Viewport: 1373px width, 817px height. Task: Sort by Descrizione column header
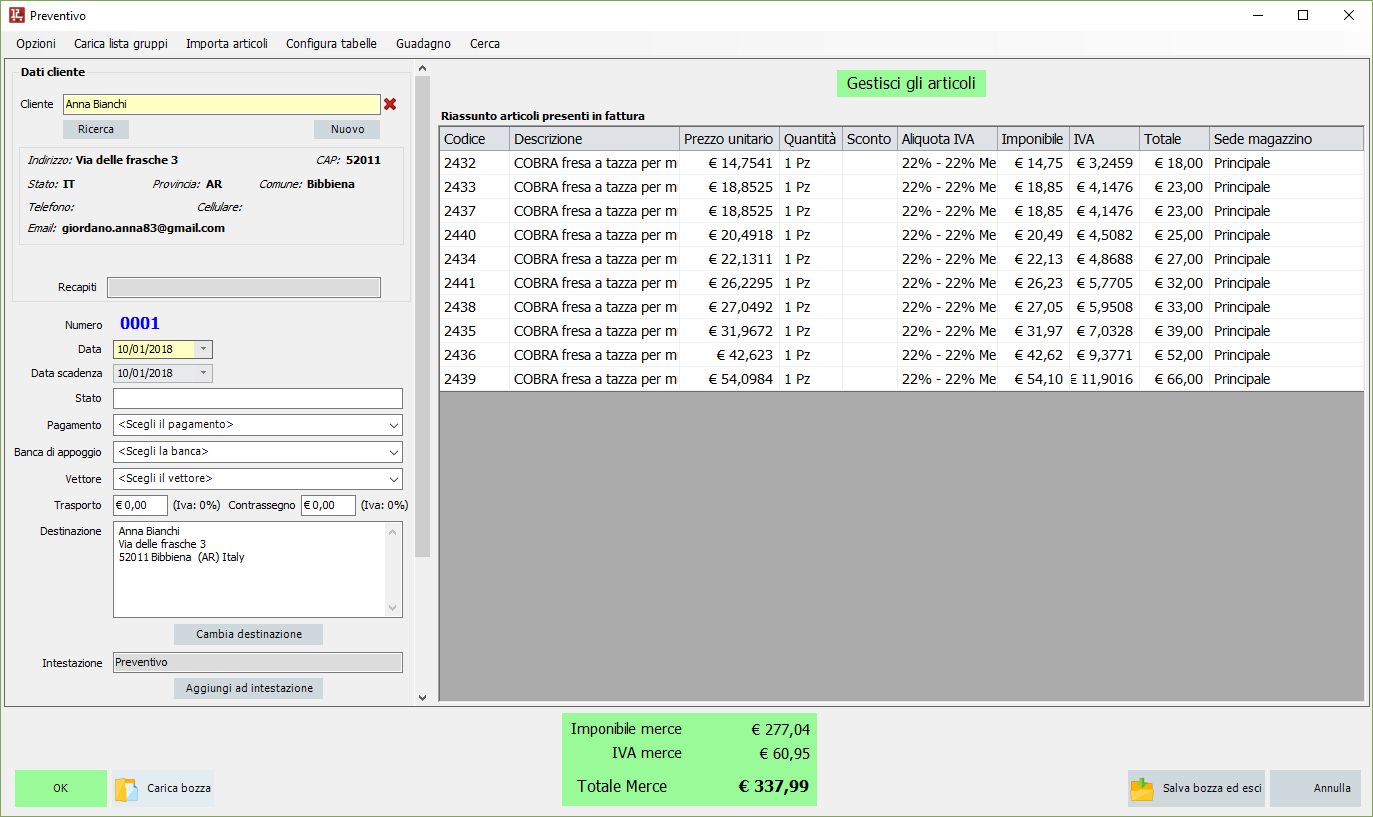click(594, 139)
